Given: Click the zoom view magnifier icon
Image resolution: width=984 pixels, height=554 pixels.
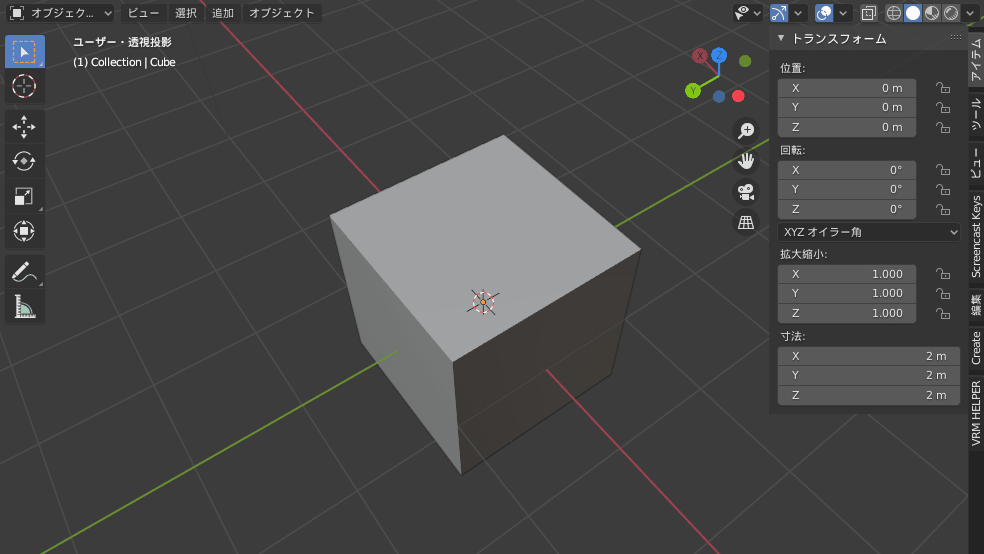Looking at the screenshot, I should [x=746, y=131].
